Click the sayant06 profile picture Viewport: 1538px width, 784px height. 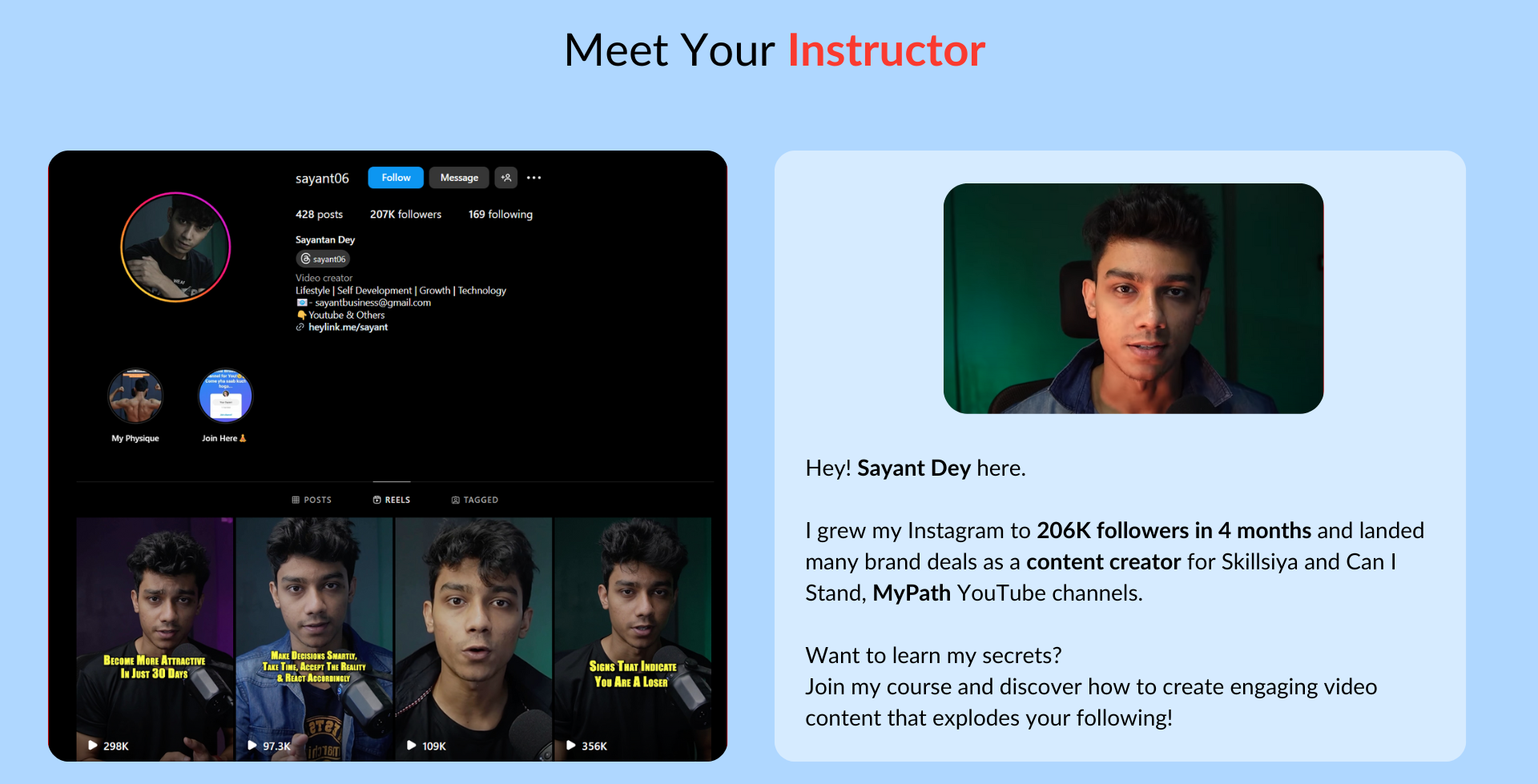tap(175, 247)
